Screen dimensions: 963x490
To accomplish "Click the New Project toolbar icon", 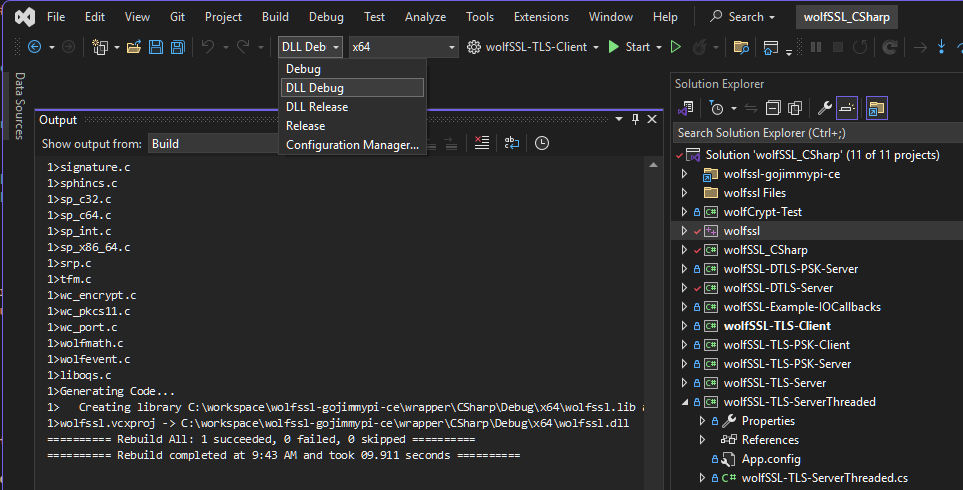I will tap(99, 47).
